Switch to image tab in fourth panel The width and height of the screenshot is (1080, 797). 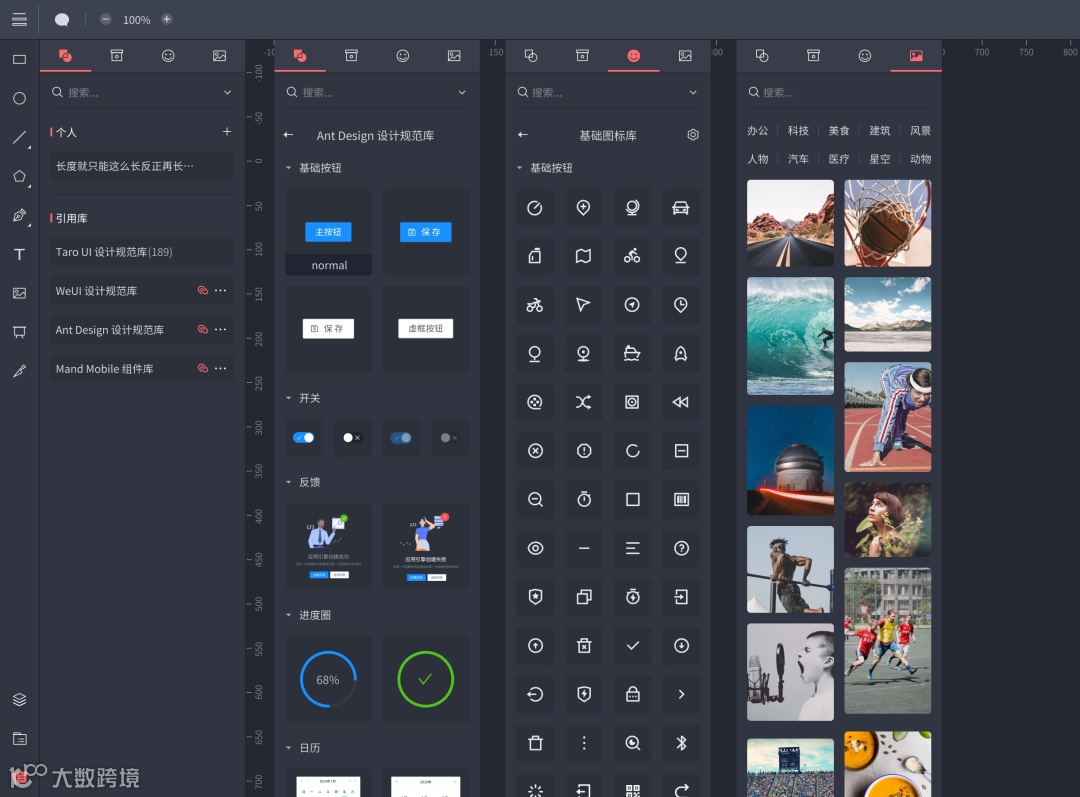[x=916, y=56]
